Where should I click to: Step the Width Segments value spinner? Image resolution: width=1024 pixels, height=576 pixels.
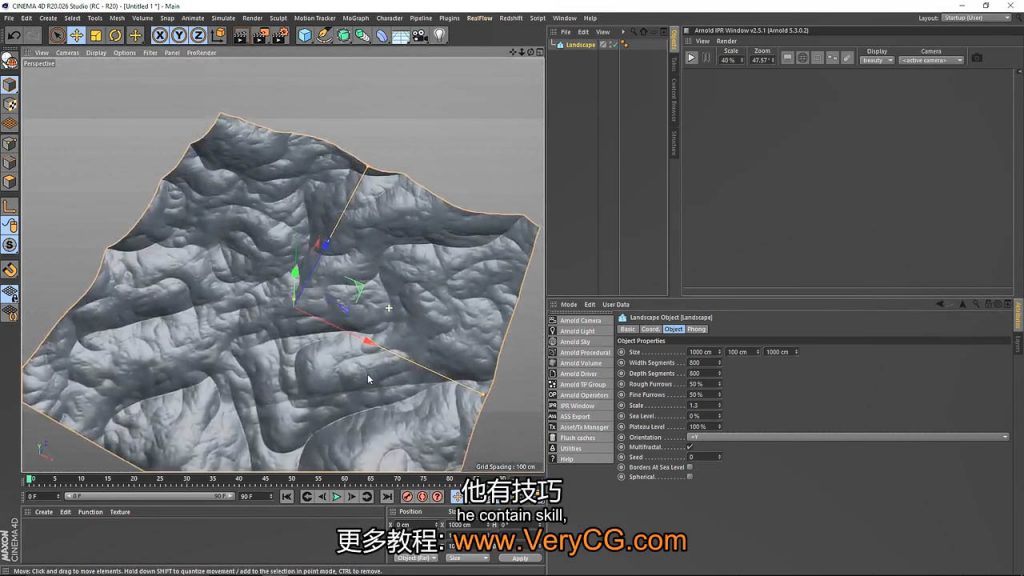(719, 363)
